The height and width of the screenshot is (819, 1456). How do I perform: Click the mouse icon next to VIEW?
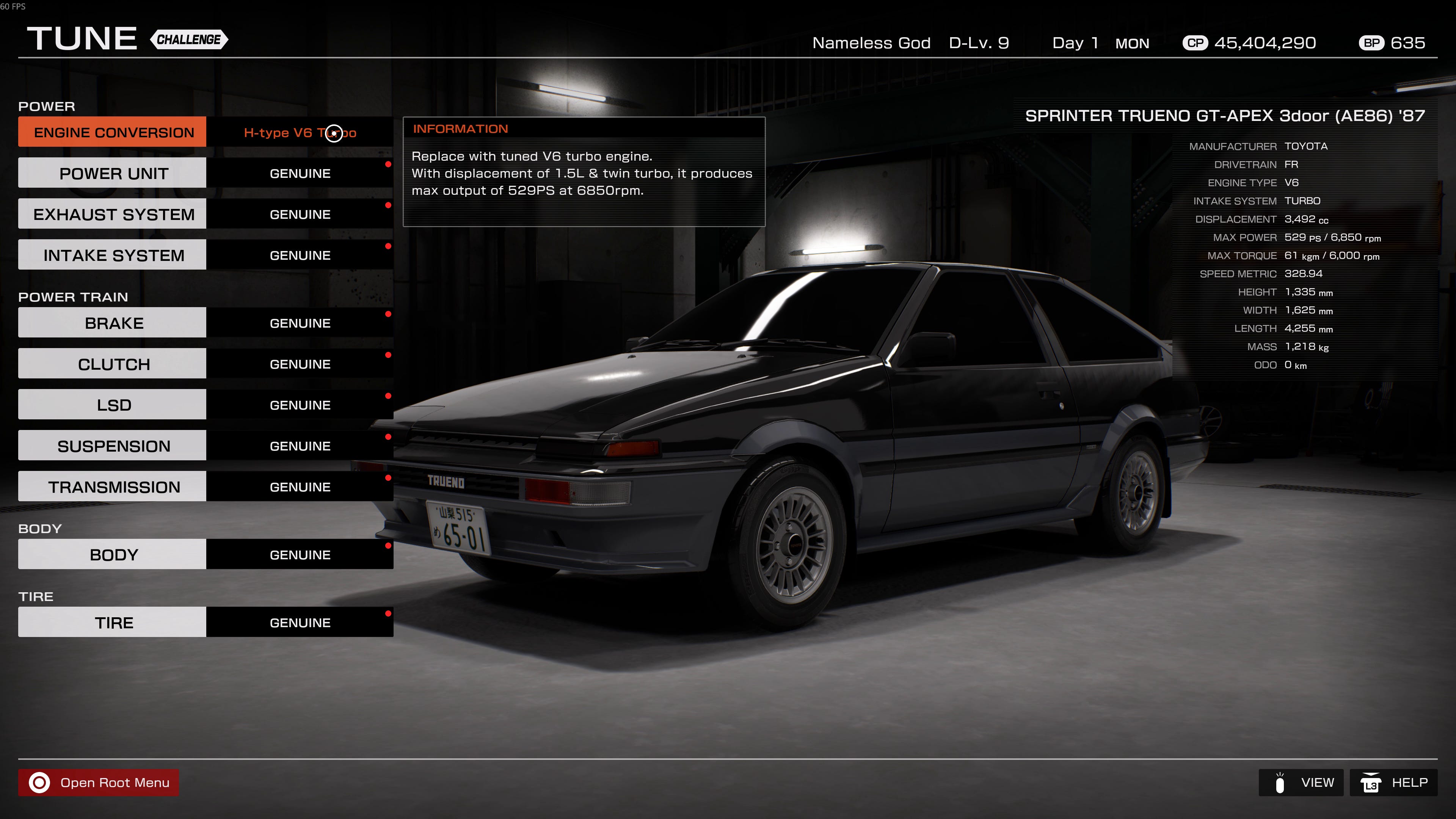(x=1280, y=783)
